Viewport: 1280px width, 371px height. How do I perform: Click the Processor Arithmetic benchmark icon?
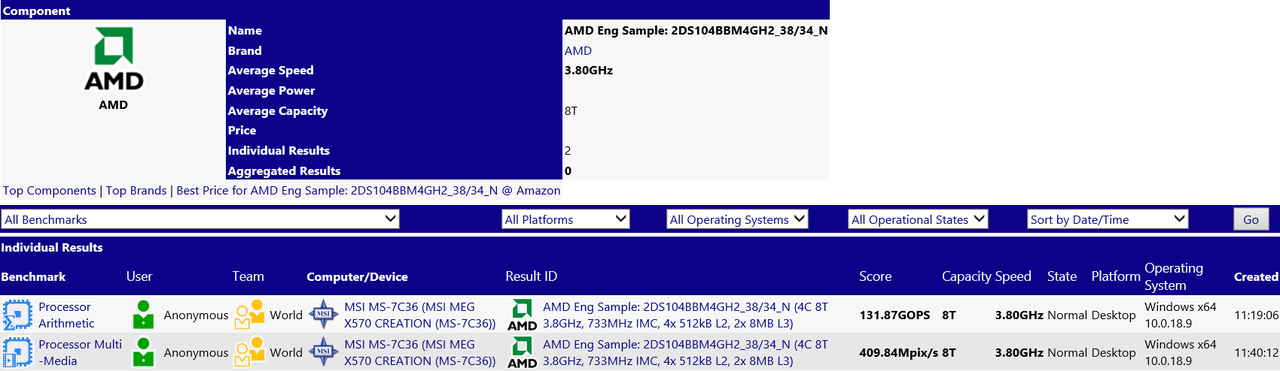coord(15,315)
